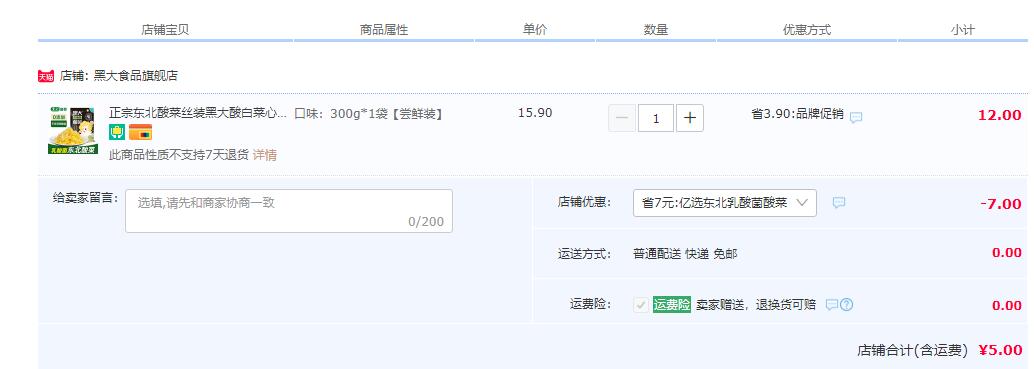The image size is (1034, 369).
Task: Click the subtotal 12.00
Action: pos(1000,115)
